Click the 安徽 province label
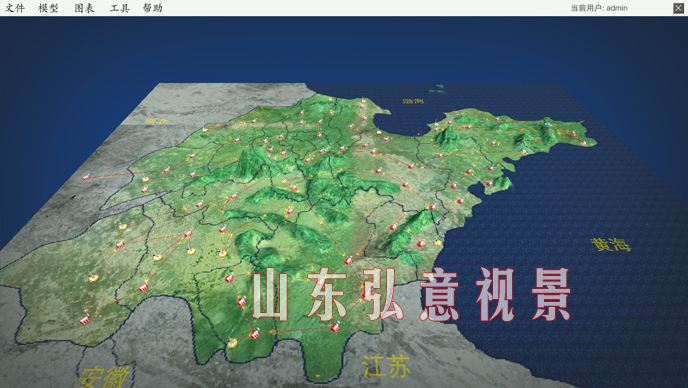This screenshot has width=688, height=388. (x=104, y=377)
